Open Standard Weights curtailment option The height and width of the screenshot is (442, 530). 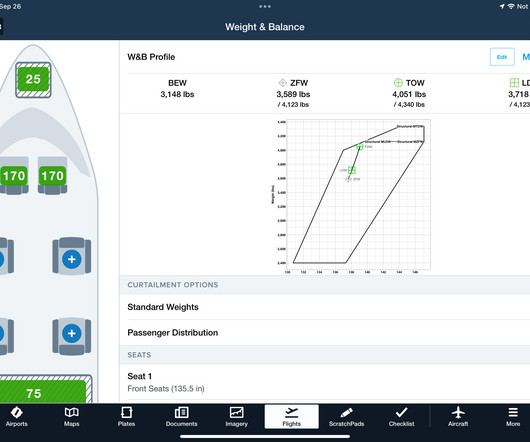[325, 307]
